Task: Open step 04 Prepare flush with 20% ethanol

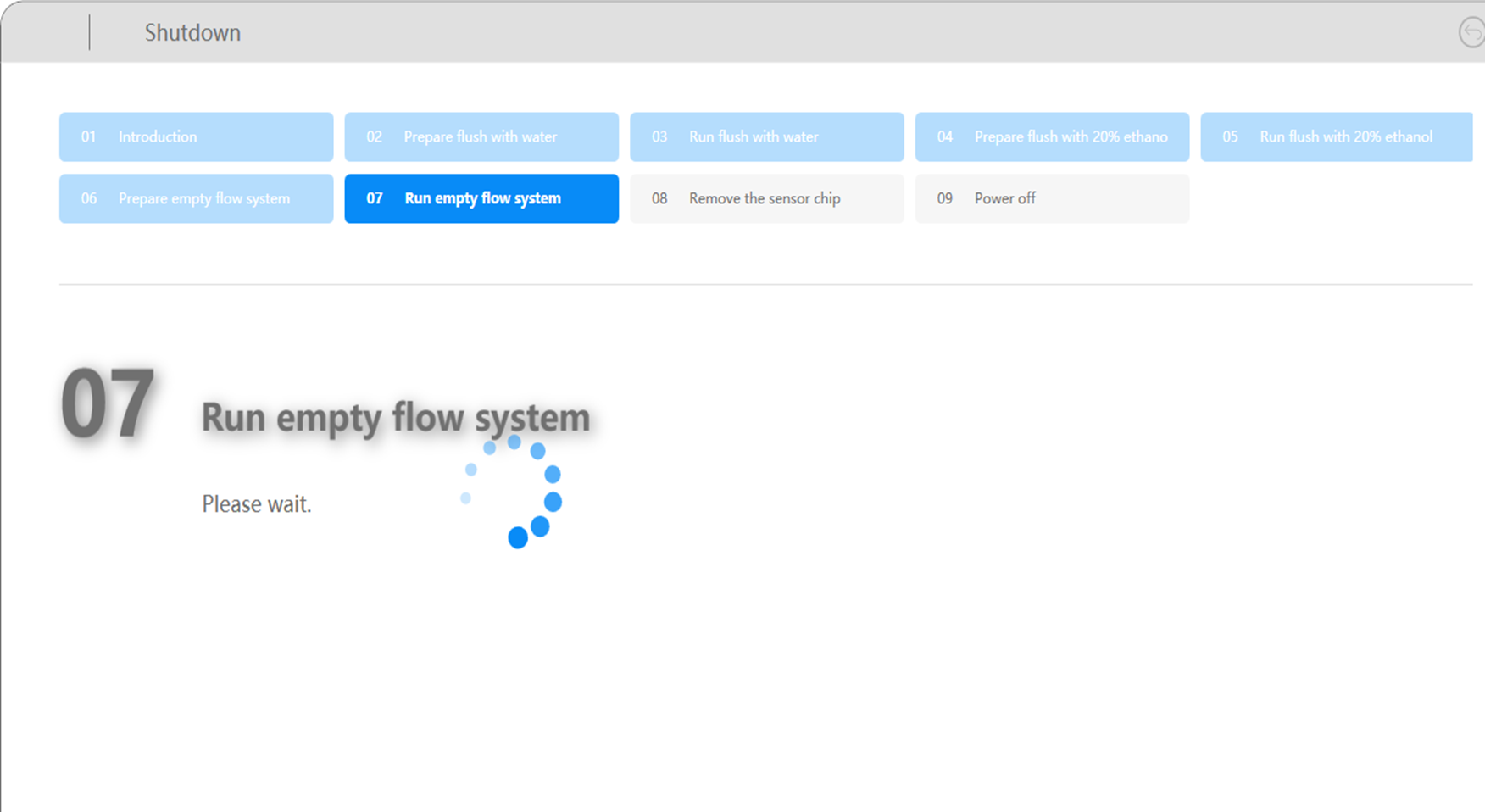Action: pos(1052,137)
